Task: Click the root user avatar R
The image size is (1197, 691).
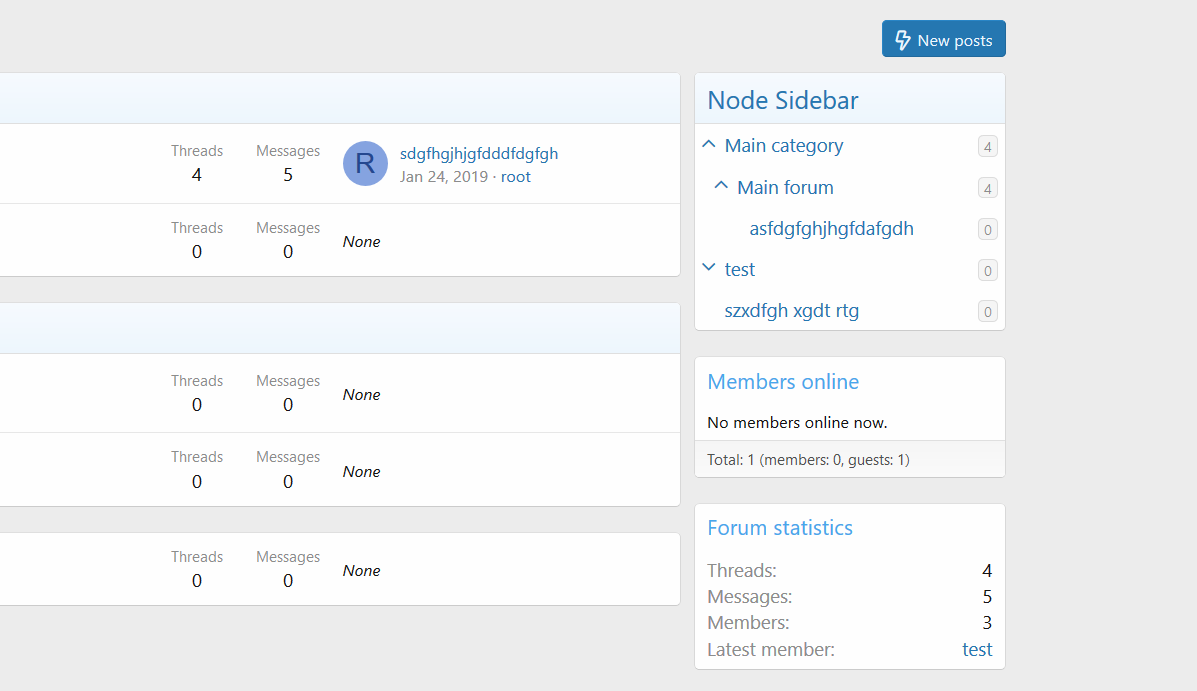Action: tap(365, 163)
